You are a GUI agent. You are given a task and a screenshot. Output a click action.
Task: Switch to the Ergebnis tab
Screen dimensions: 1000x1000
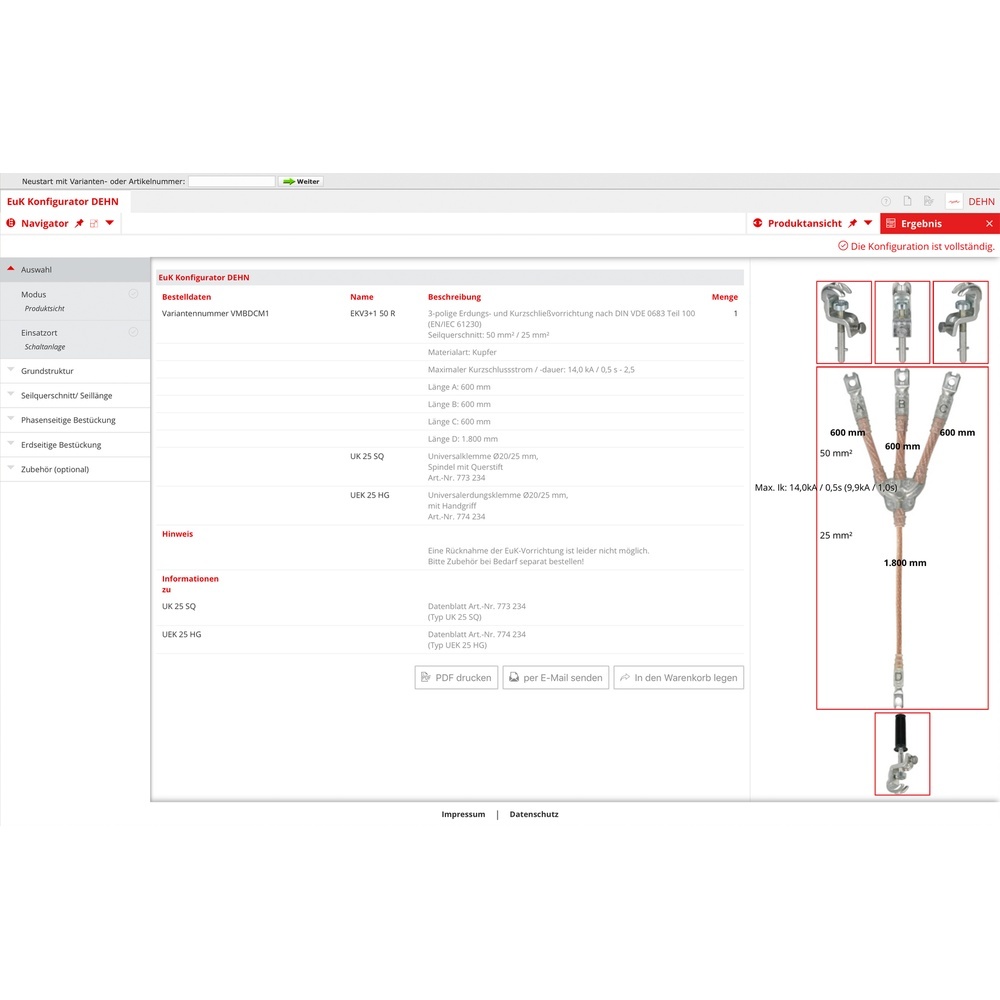pos(921,224)
